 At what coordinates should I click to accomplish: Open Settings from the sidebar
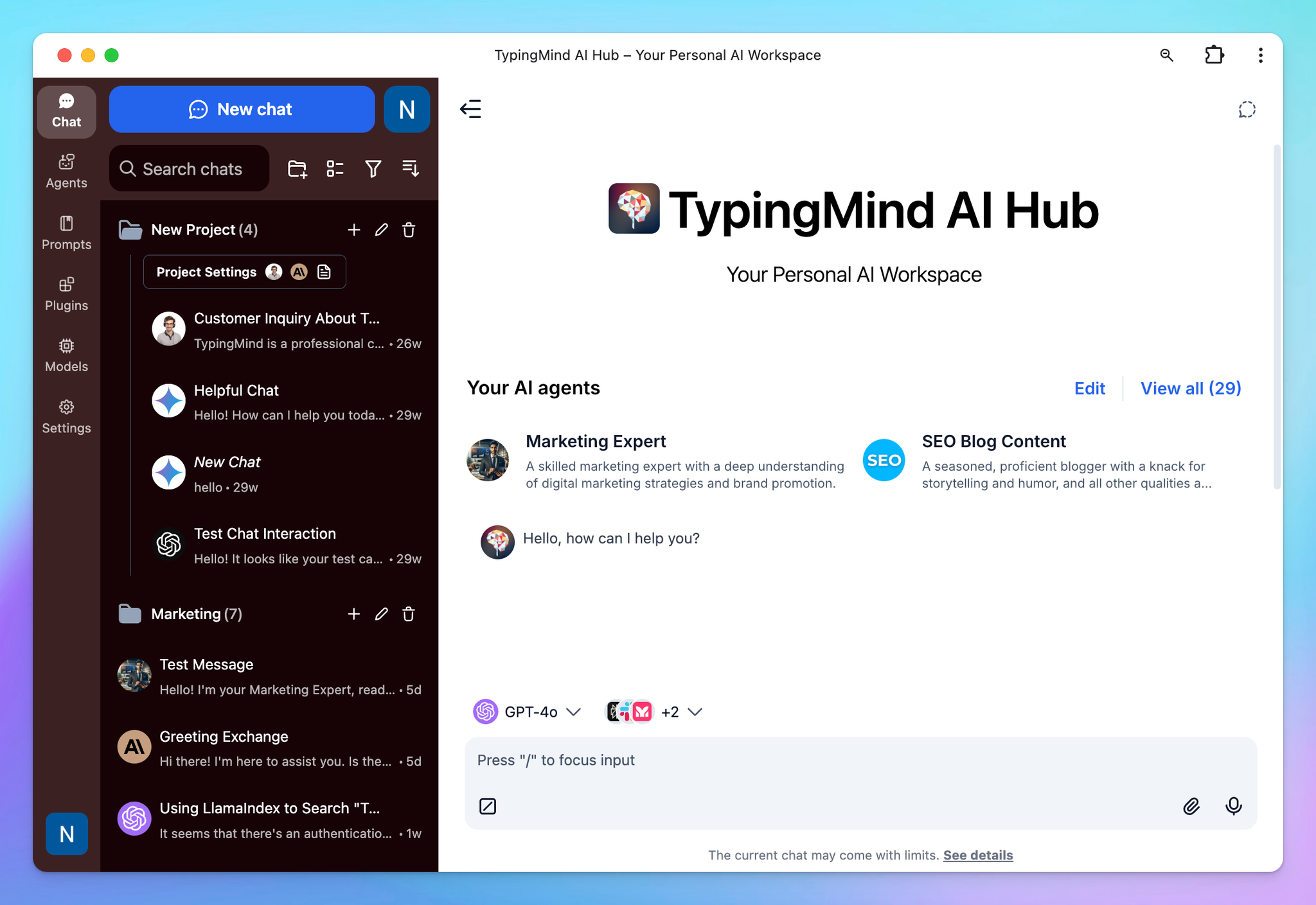click(x=66, y=416)
